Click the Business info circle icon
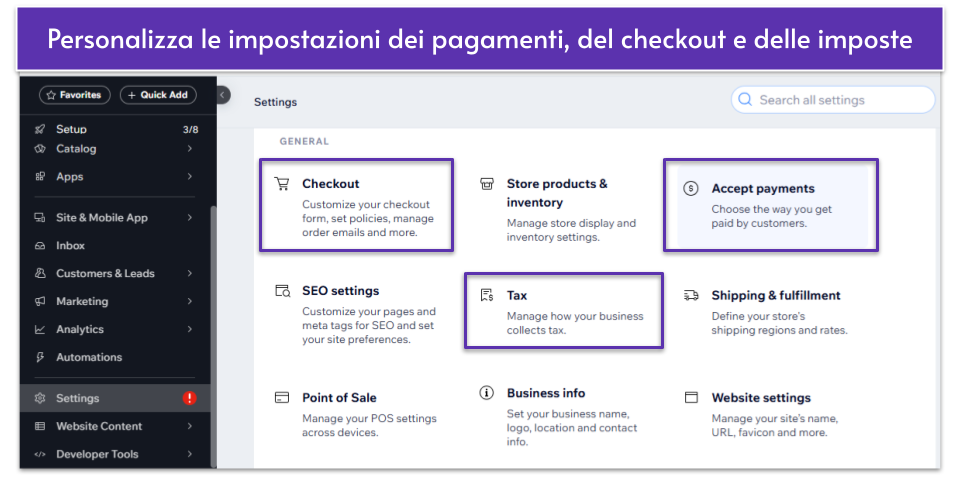The image size is (960, 480). [487, 393]
